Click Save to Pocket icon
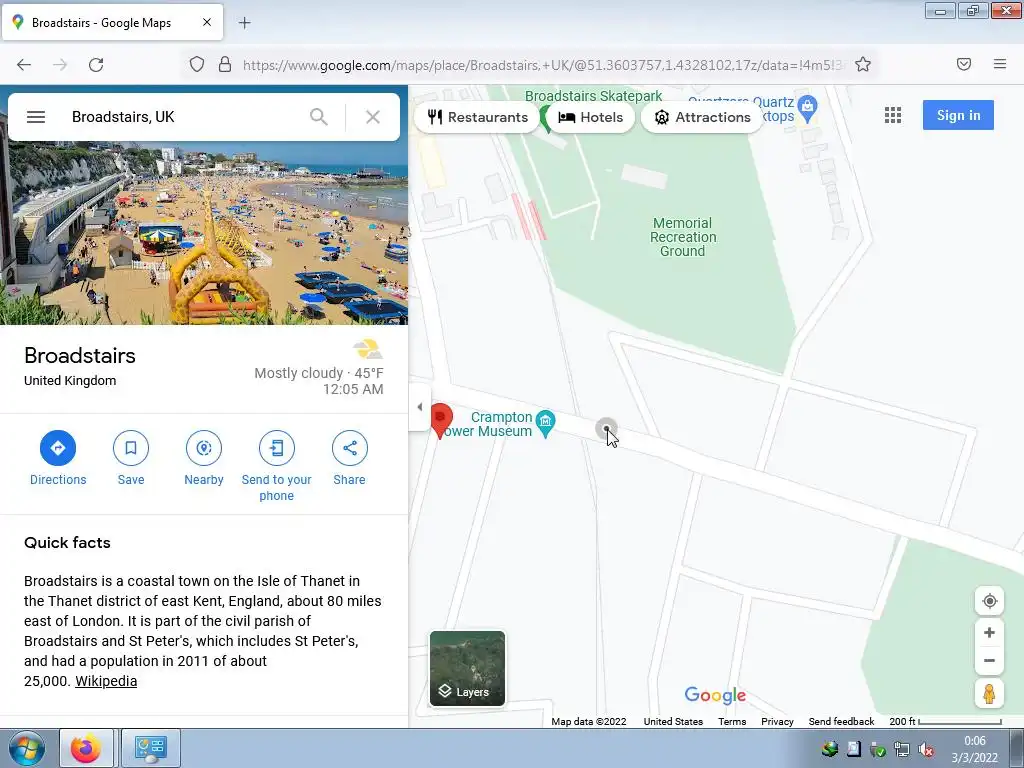Screen dimensions: 1024x768 (x=963, y=64)
